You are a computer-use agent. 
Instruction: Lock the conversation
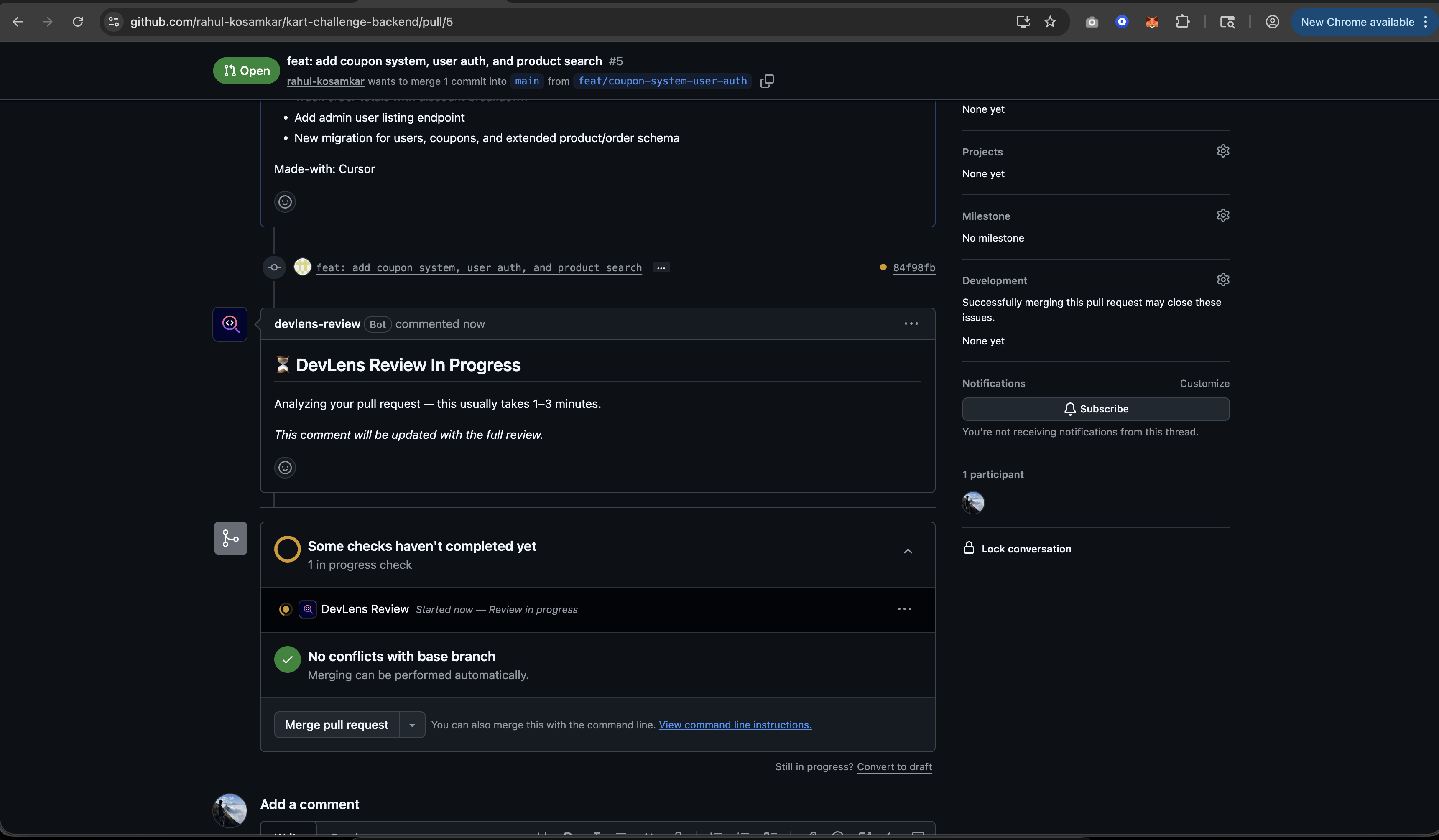tap(1017, 548)
